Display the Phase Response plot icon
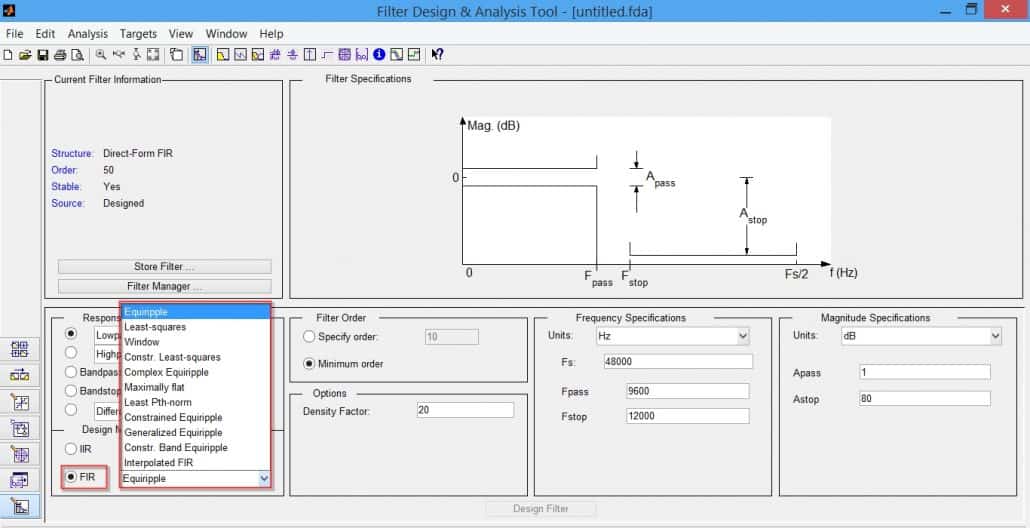Screen dimensions: 1030x528 (240, 55)
